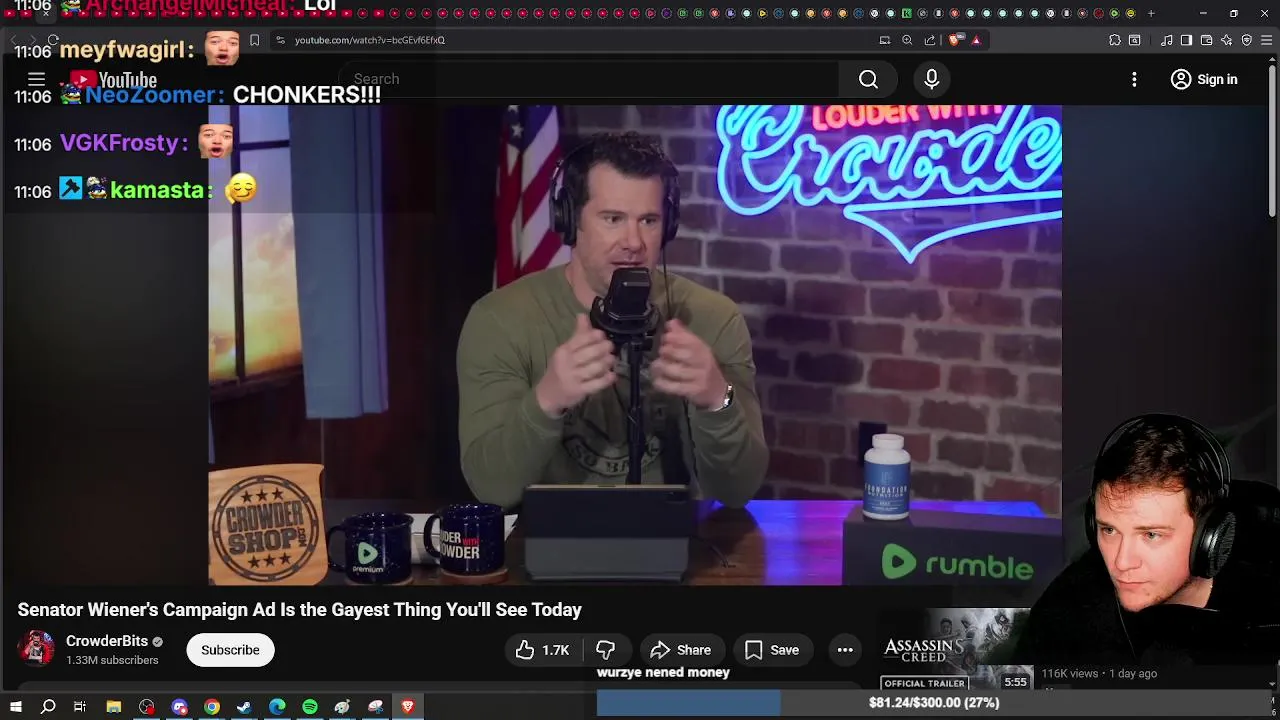Open the tab search icon in toolbar

[1135, 40]
